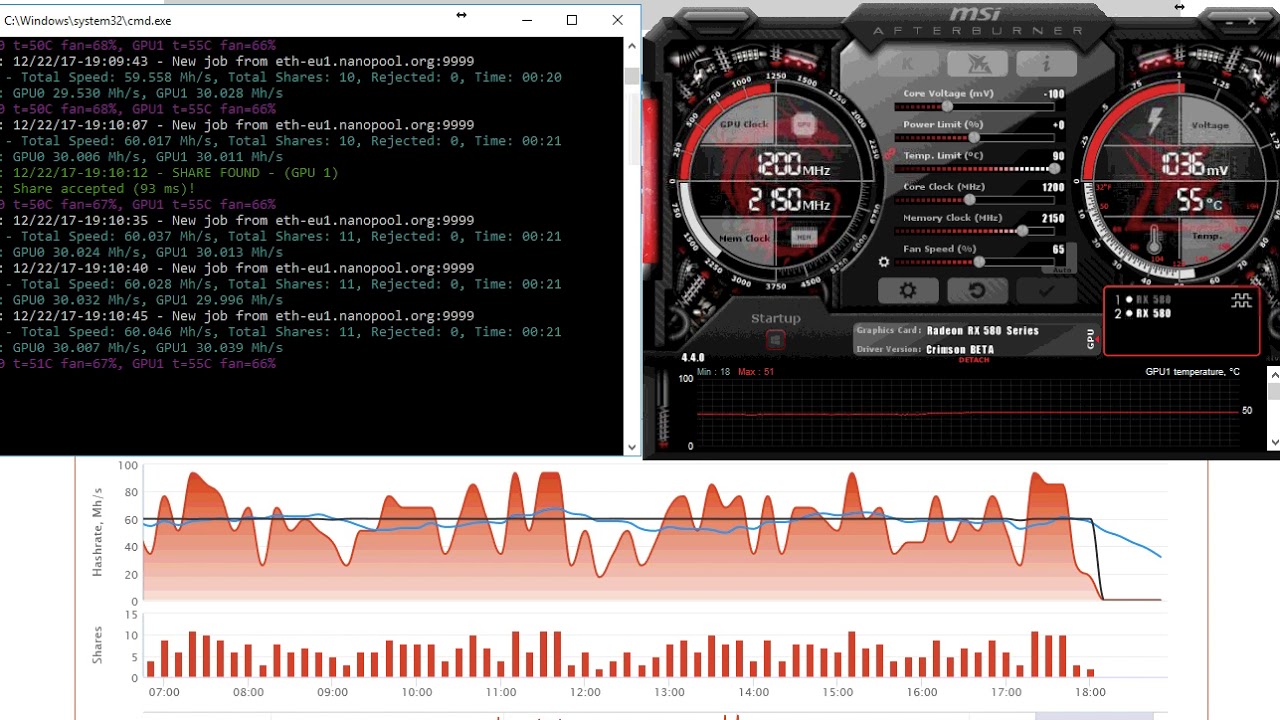Click the Temp. Limit value 90
The width and height of the screenshot is (1280, 720).
pyautogui.click(x=1058, y=156)
